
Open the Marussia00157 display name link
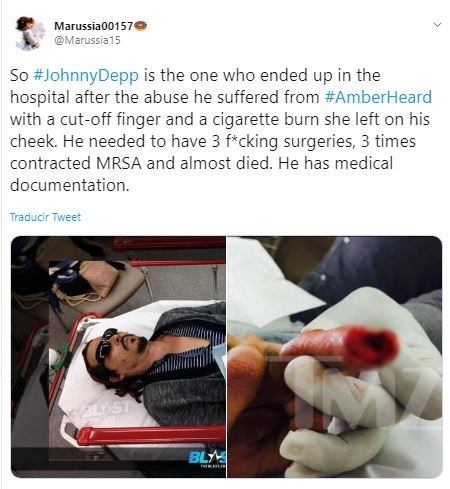[x=94, y=26]
